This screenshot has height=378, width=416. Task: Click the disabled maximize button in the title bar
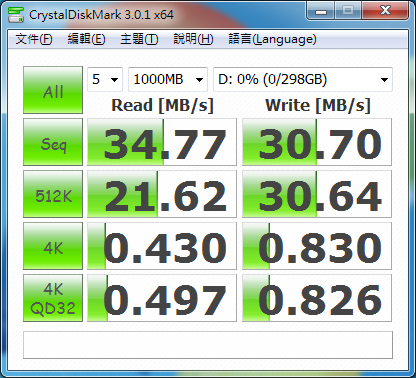click(x=348, y=11)
